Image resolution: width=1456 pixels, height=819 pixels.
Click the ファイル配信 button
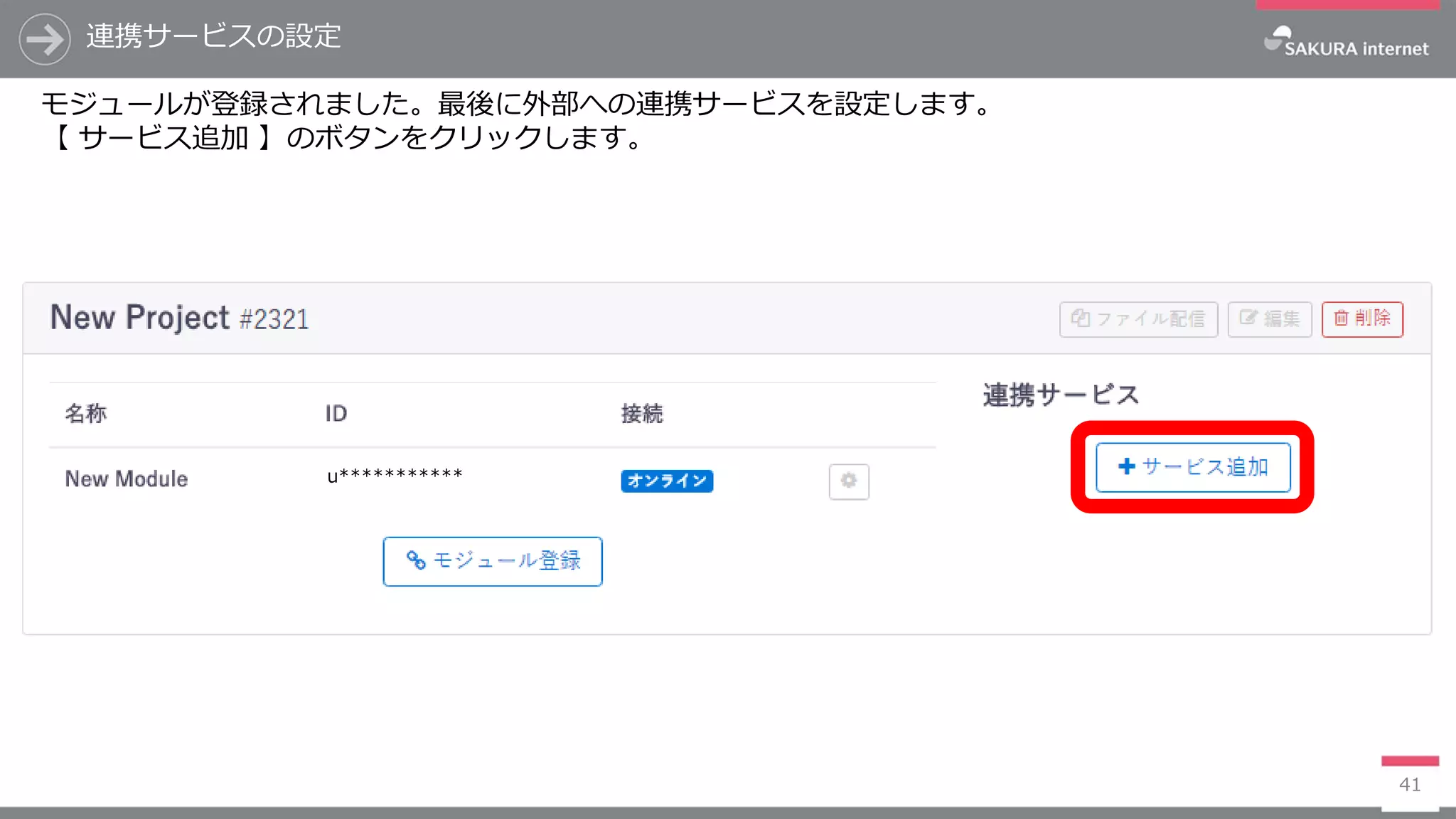(1138, 318)
